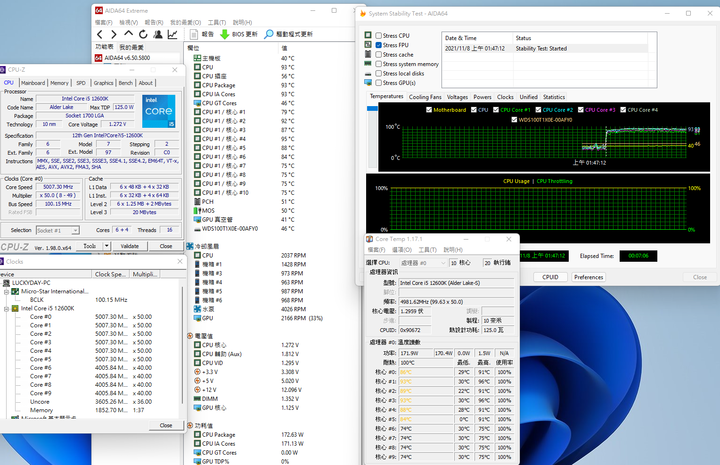Open AIDA64 user/favorites toolbar icon
Image resolution: width=720 pixels, height=465 pixels.
(158, 34)
